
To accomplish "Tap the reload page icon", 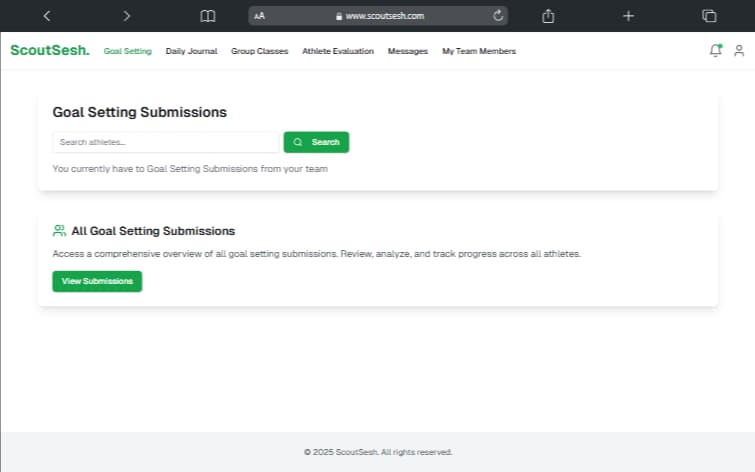I will pyautogui.click(x=498, y=16).
